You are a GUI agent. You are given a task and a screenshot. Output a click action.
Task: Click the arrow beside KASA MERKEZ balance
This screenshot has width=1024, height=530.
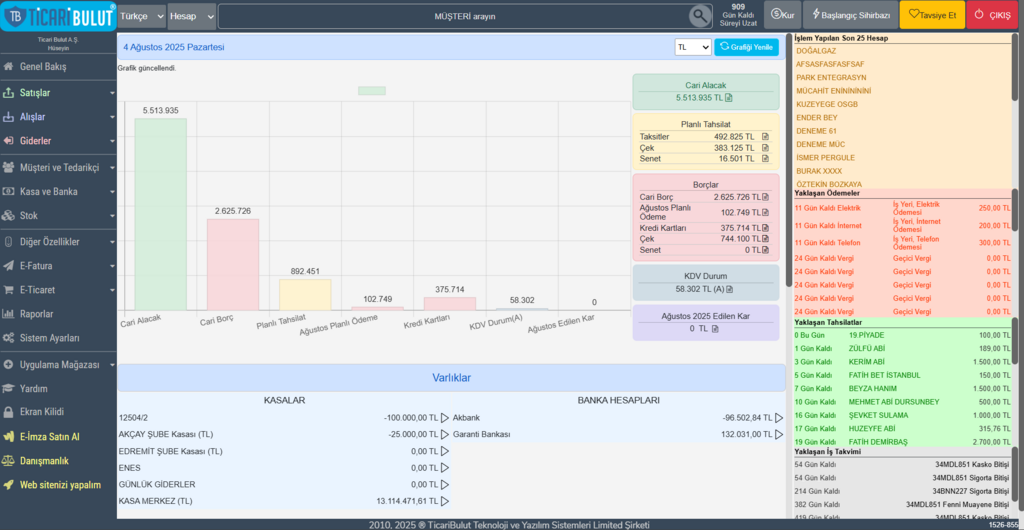tap(445, 501)
